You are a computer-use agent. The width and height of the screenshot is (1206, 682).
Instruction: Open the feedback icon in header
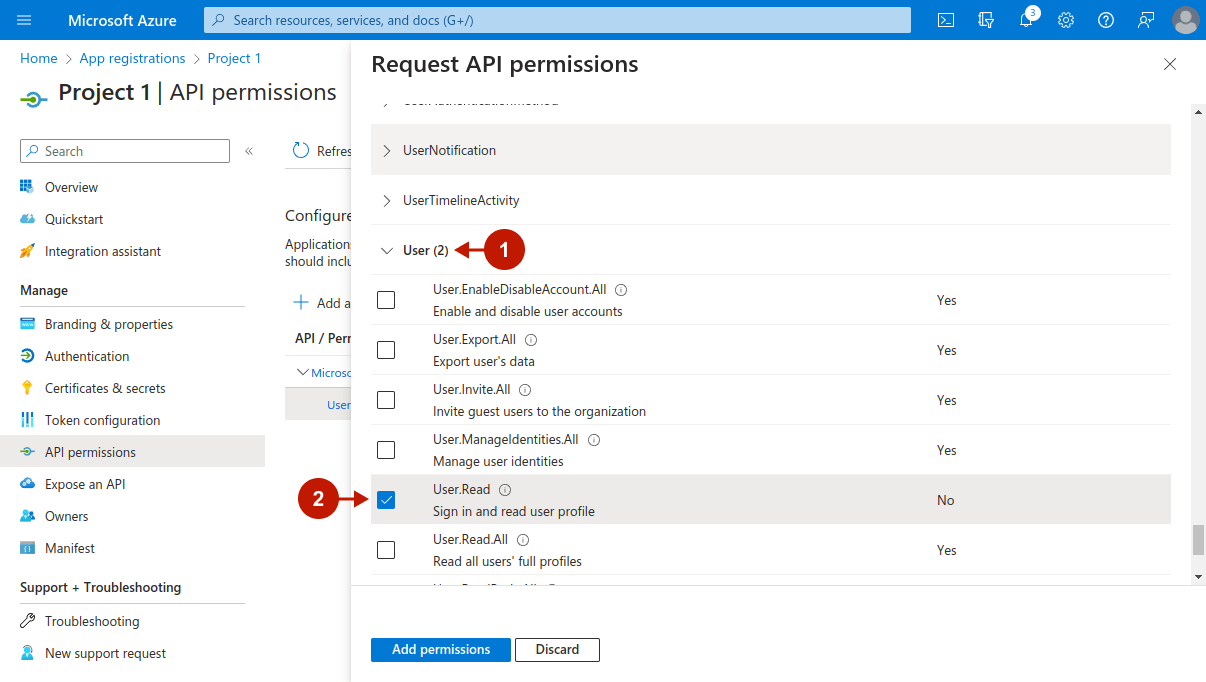1146,20
